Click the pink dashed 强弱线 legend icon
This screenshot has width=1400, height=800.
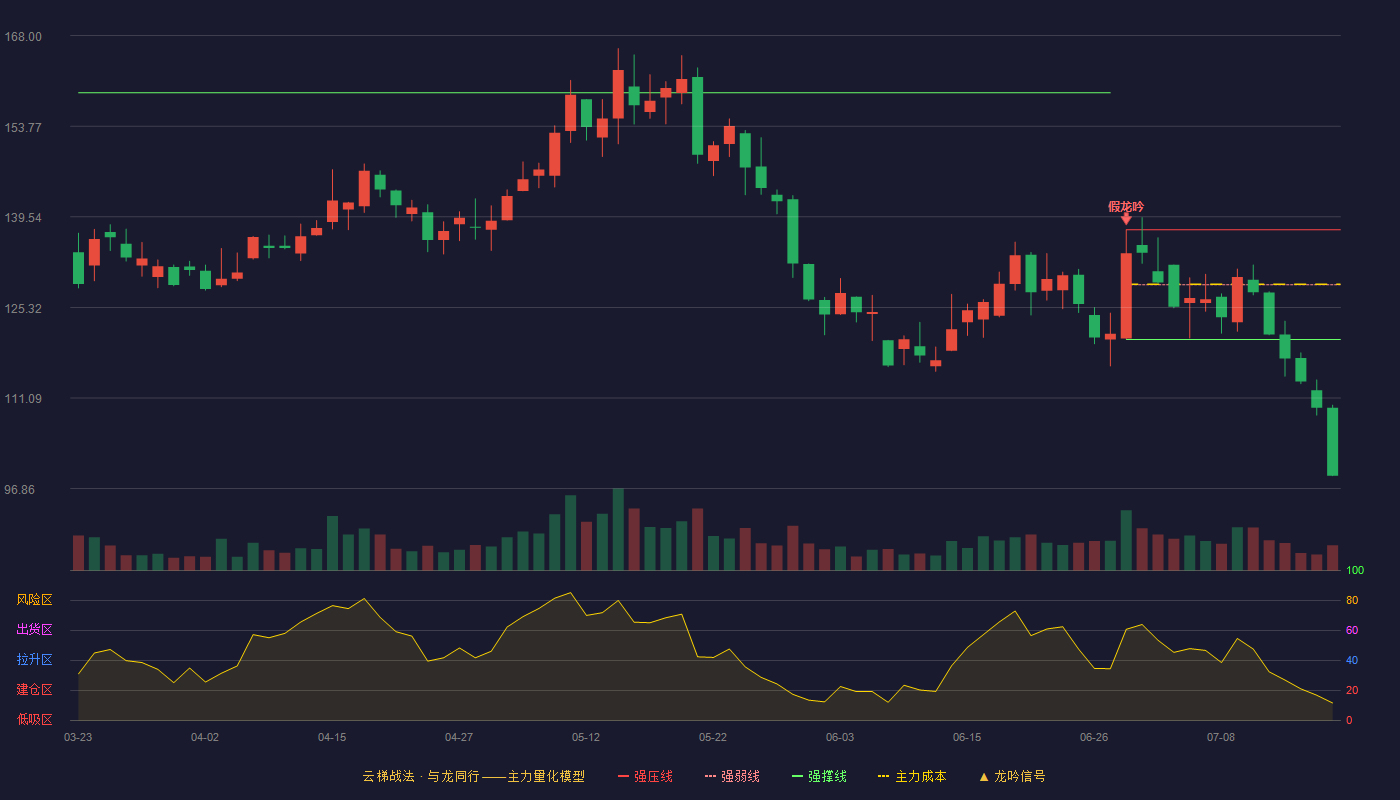[711, 776]
